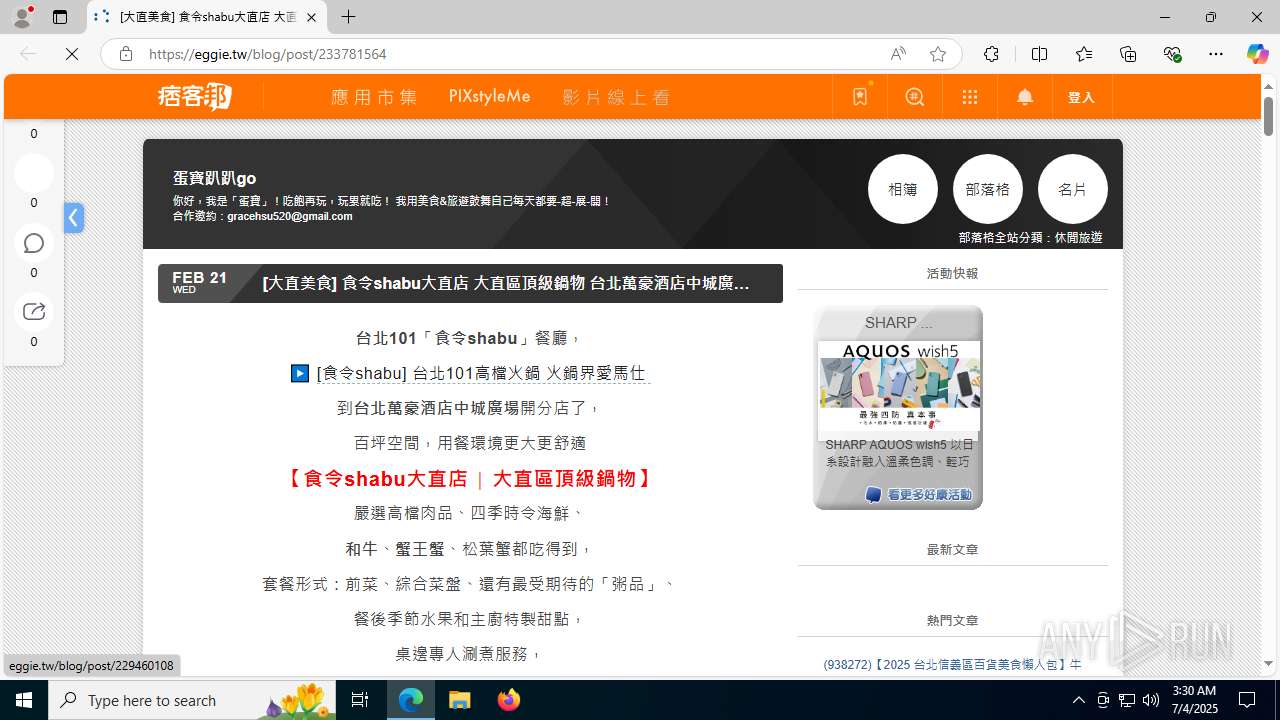The image size is (1280, 720).
Task: Add this page to favorites star
Action: point(938,54)
